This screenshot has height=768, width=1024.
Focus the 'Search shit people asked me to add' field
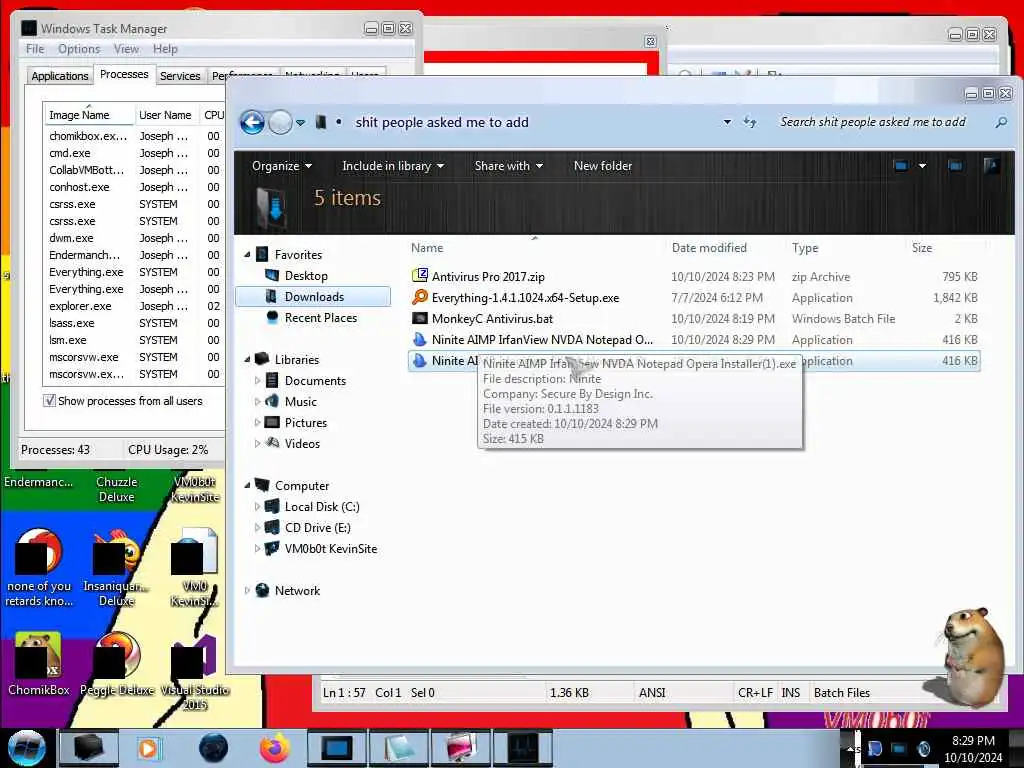click(x=874, y=122)
